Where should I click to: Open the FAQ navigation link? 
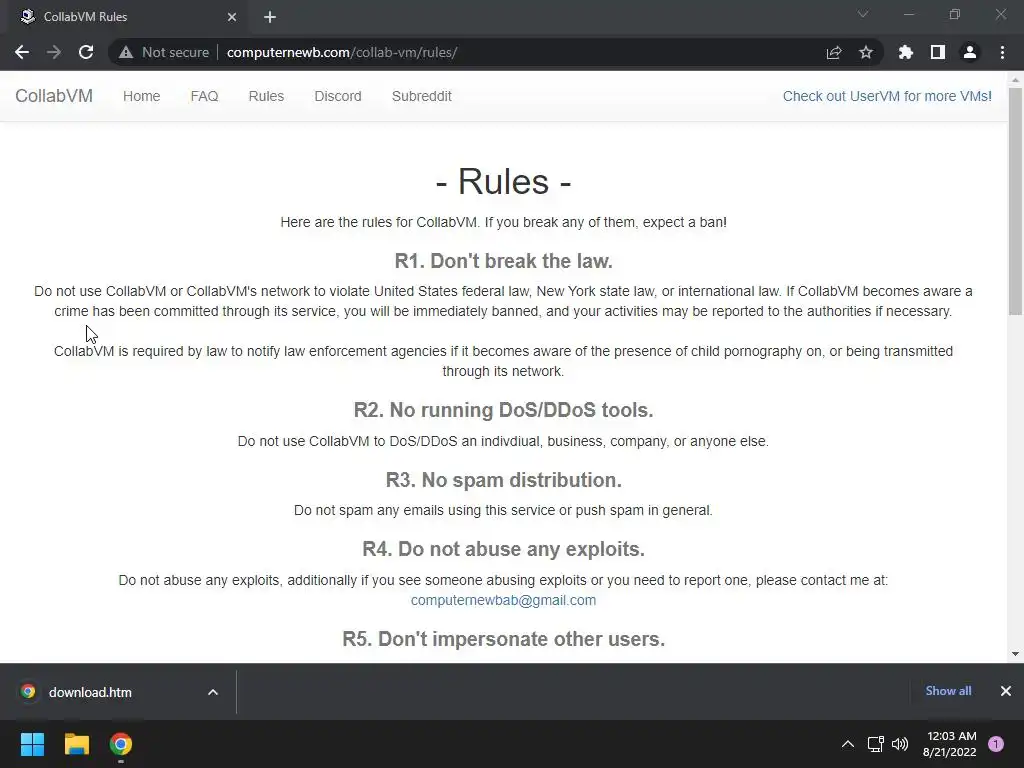(204, 96)
